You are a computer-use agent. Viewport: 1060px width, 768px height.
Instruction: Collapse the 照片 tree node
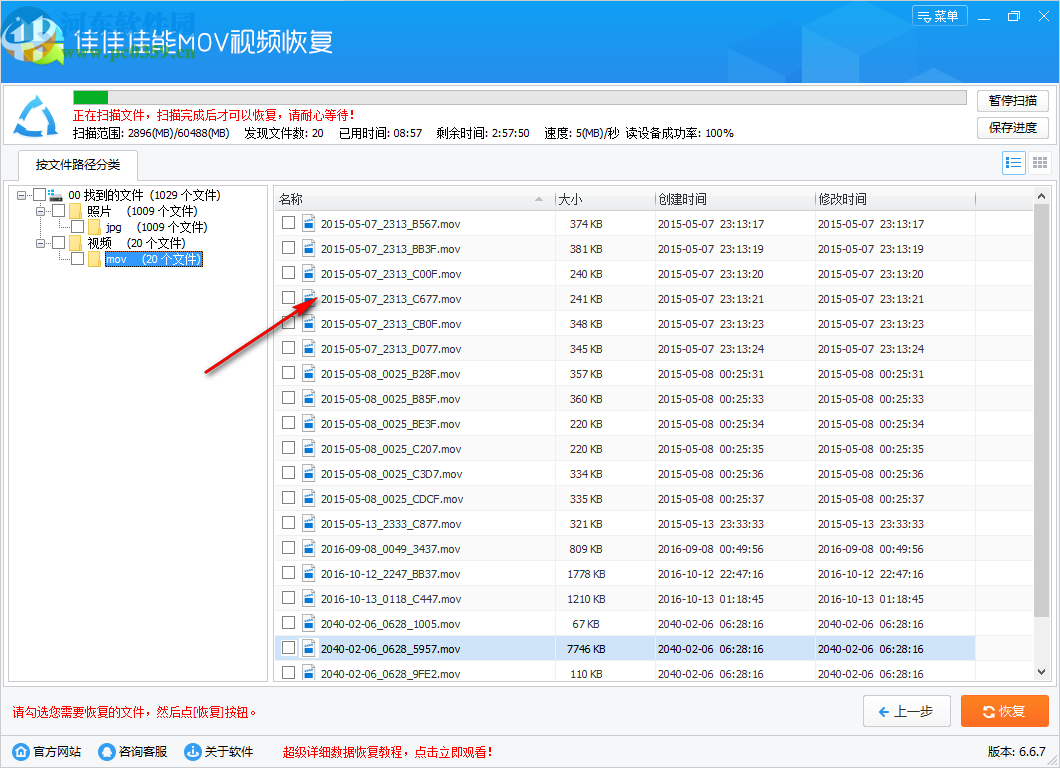(41, 211)
